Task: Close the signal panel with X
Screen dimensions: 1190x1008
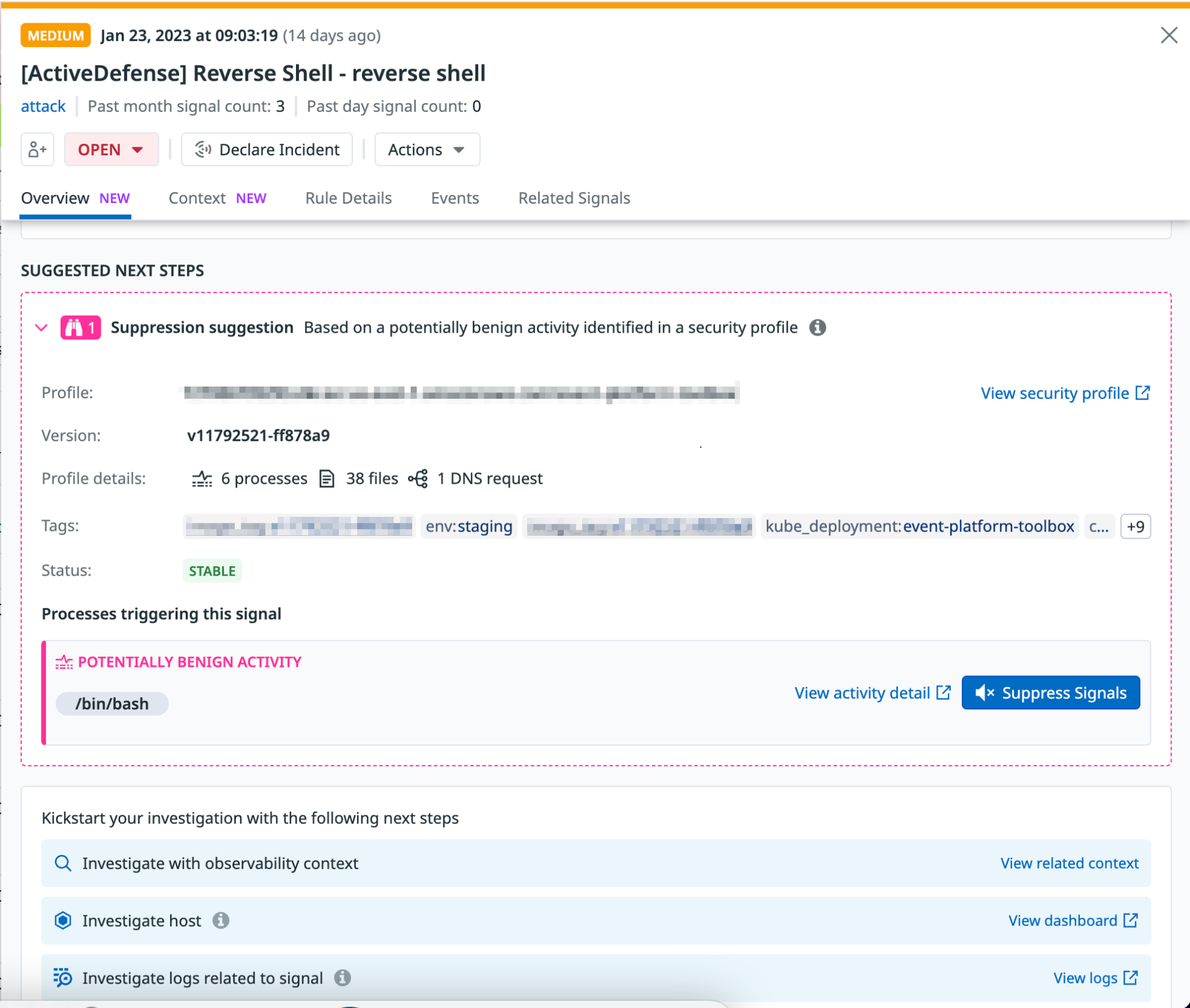Action: click(1169, 35)
